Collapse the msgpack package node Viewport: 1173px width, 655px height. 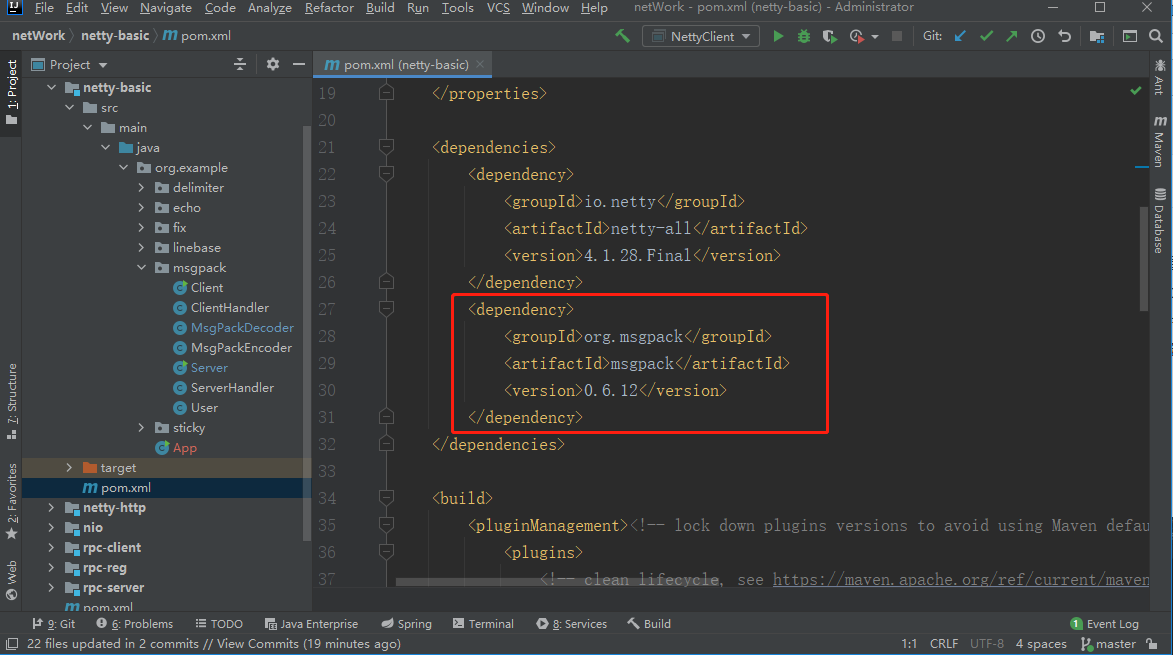click(x=141, y=268)
